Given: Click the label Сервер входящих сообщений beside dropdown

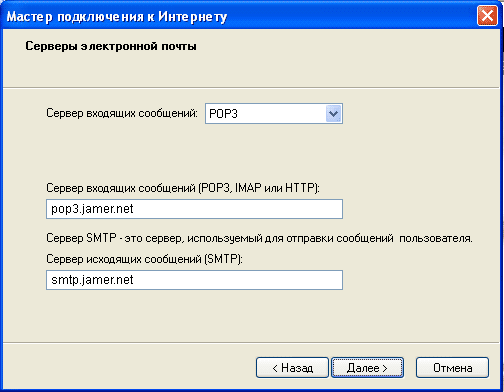Looking at the screenshot, I should point(122,113).
